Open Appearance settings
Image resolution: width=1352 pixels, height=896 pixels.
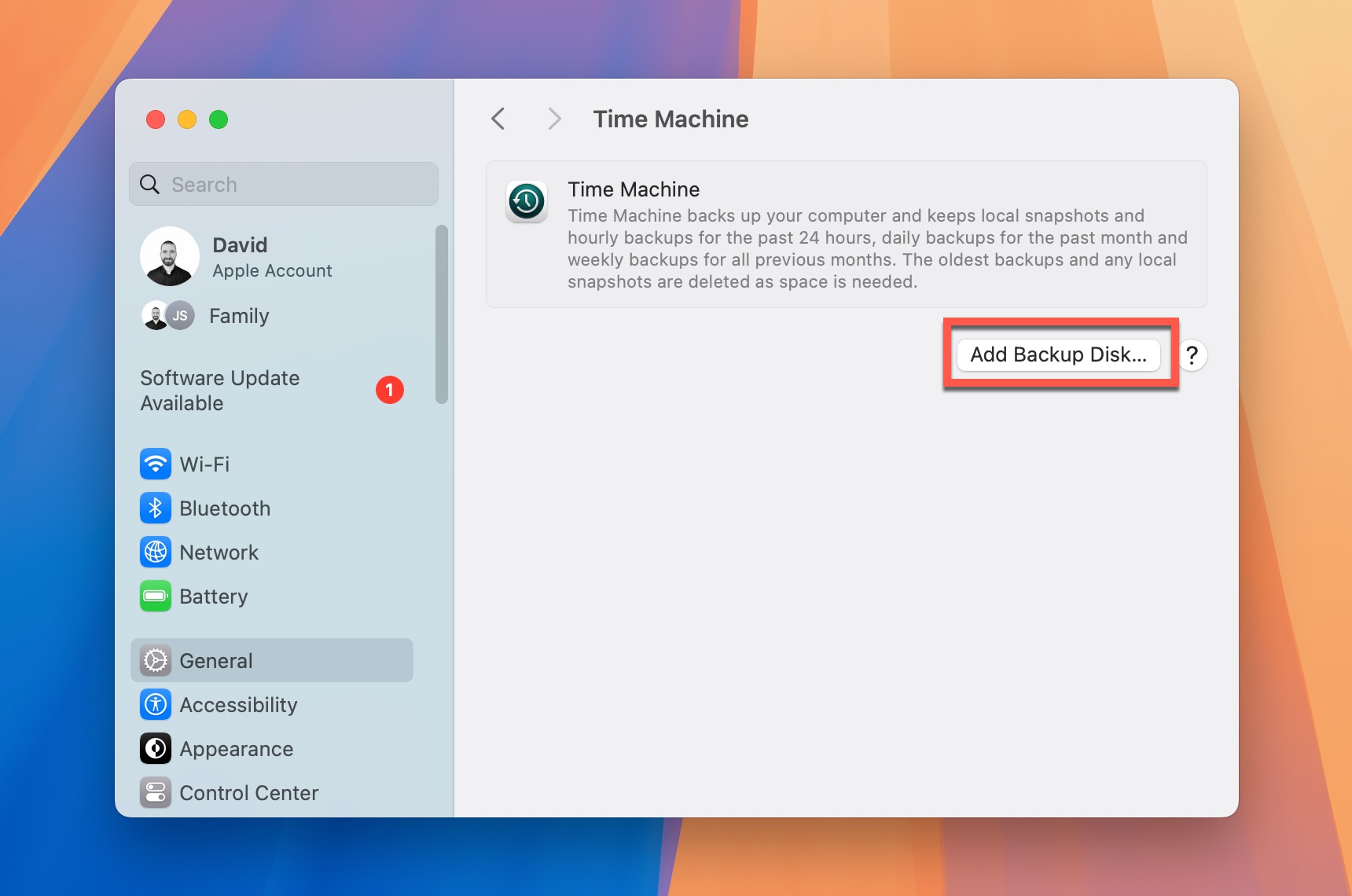click(272, 748)
